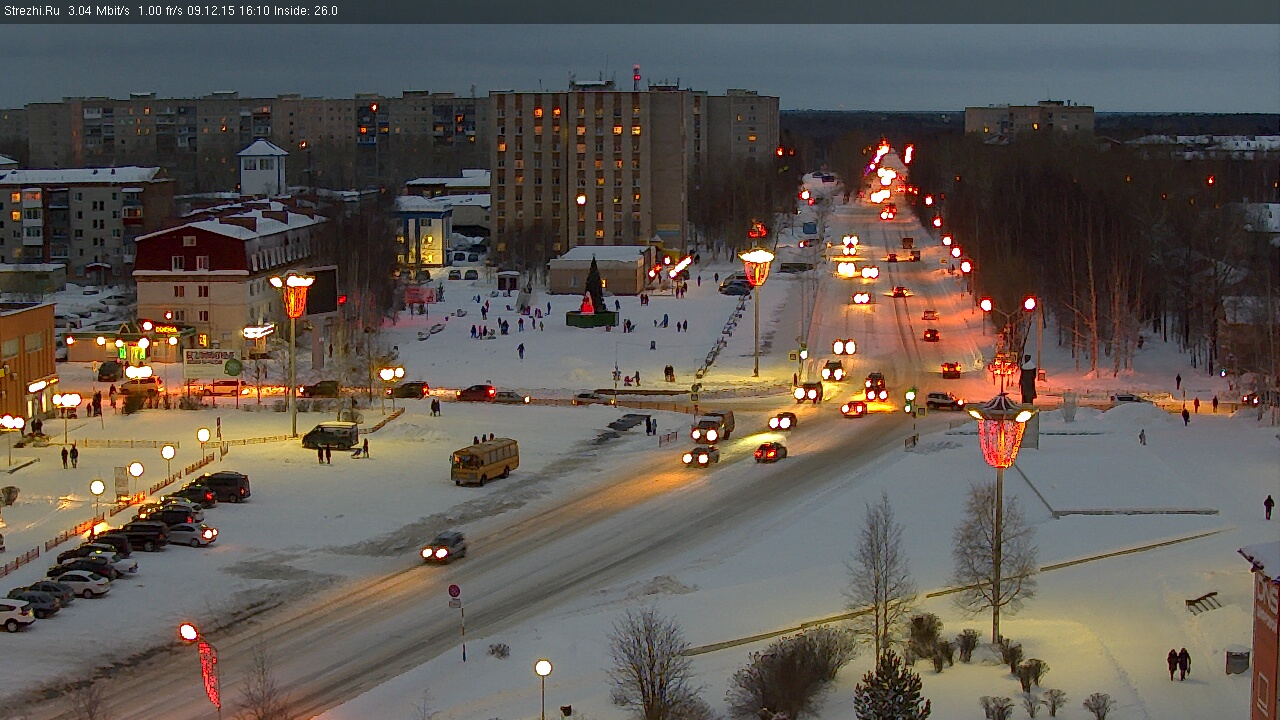
Task: Click the 09.12.15 date stamp
Action: click(x=212, y=11)
